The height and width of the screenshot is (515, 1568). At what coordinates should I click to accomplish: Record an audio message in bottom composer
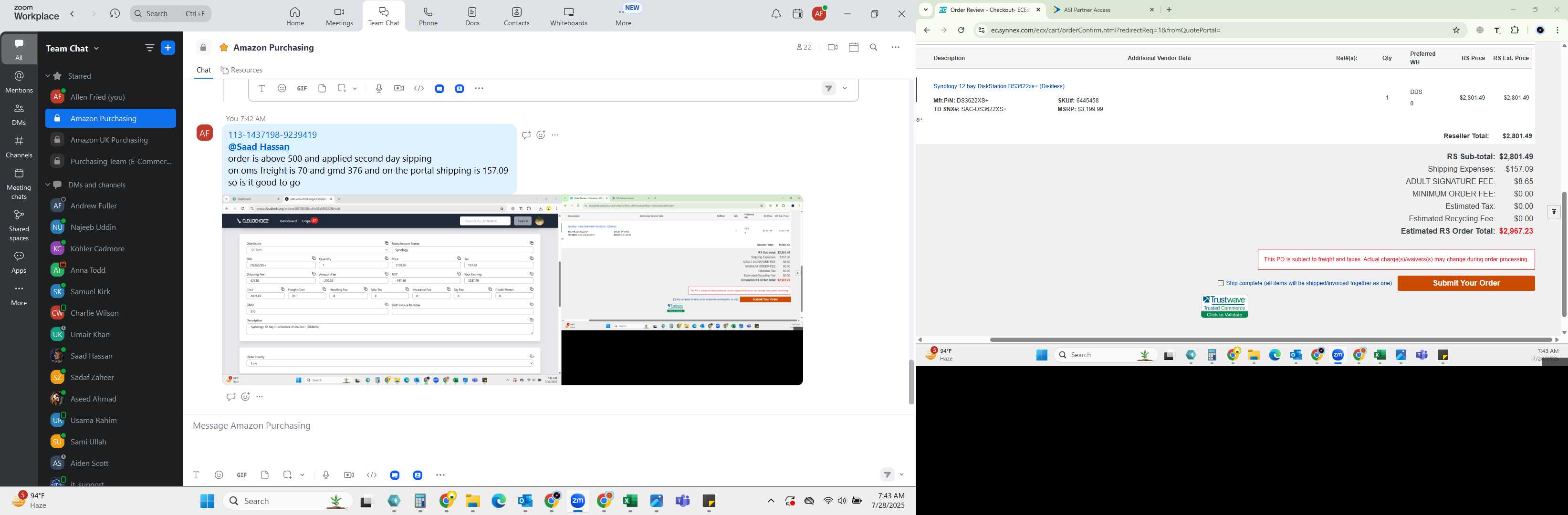coord(325,475)
